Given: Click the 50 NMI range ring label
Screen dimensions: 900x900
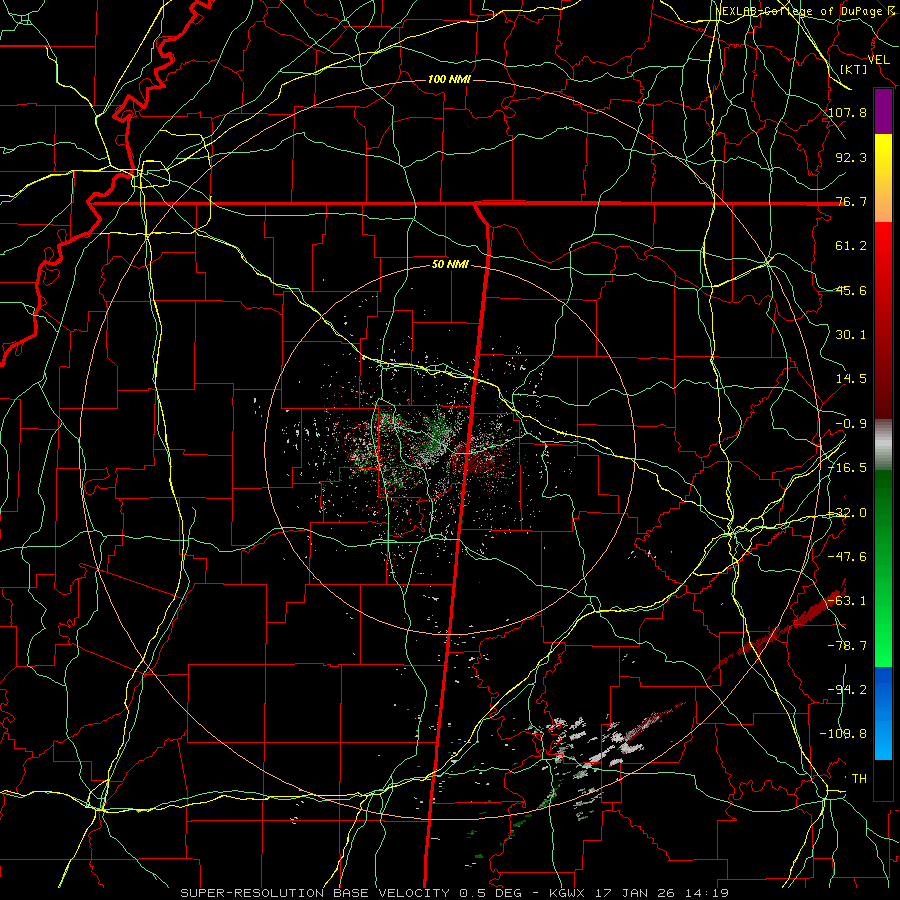Looking at the screenshot, I should click(x=450, y=265).
